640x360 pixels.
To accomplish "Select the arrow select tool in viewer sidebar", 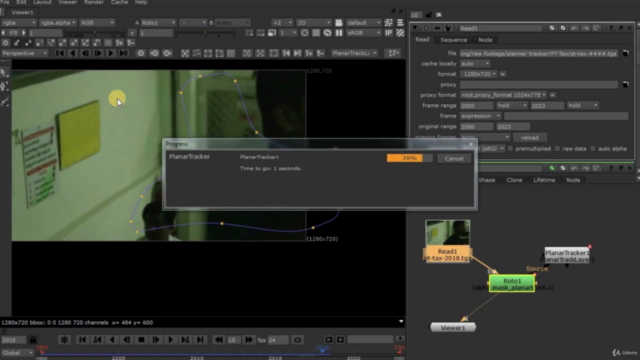I will (4, 73).
